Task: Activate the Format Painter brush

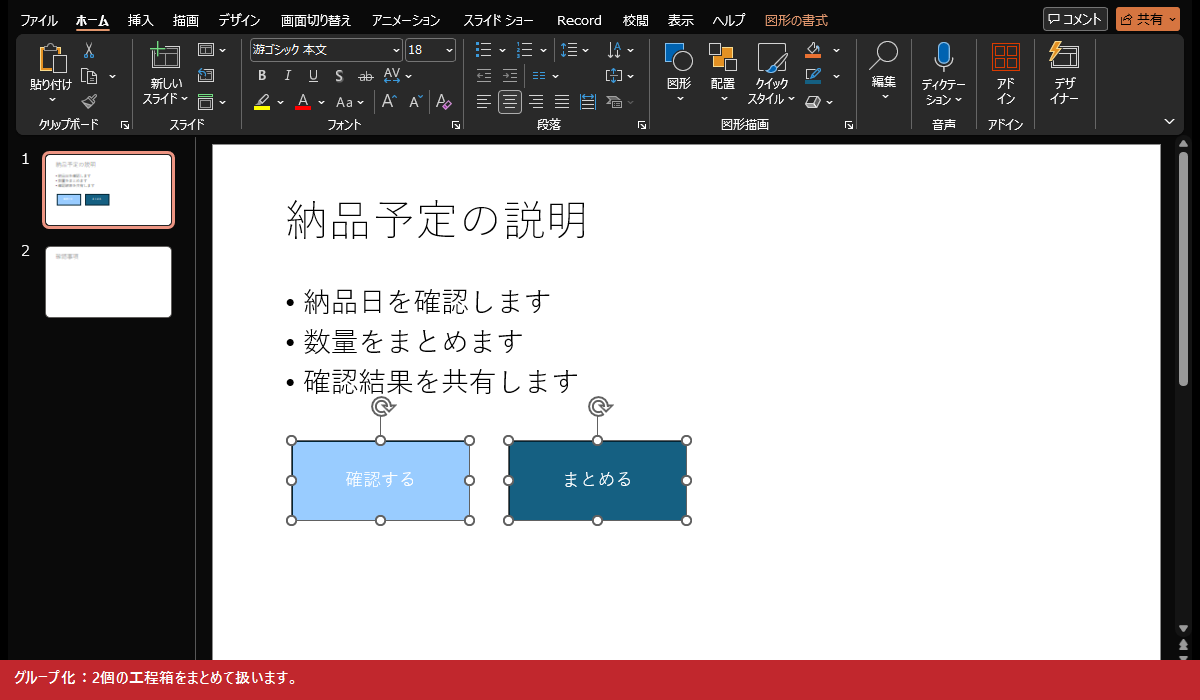Action: [x=89, y=101]
